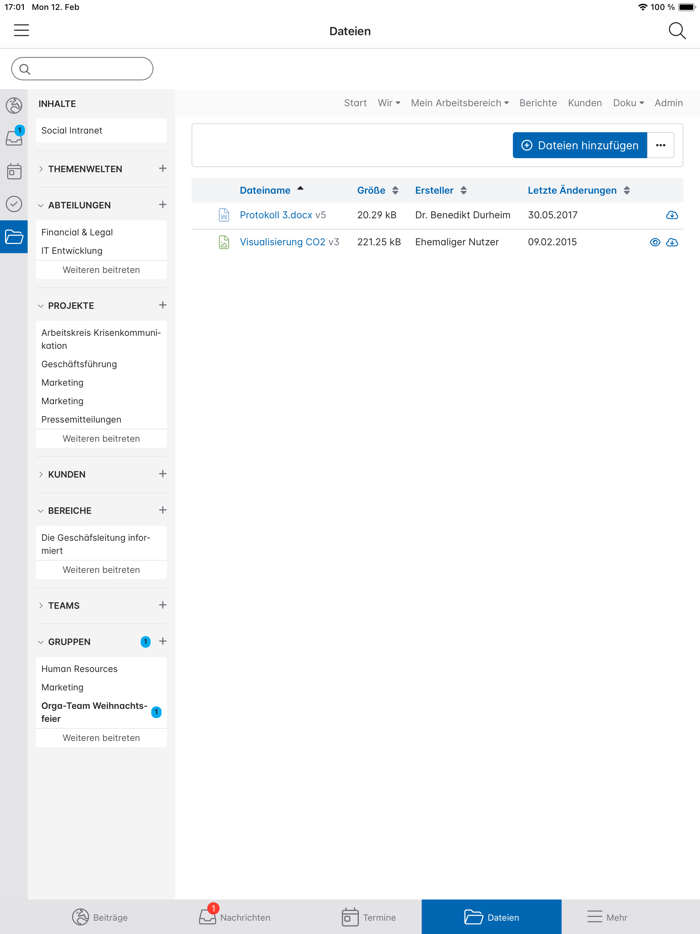The height and width of the screenshot is (934, 700).
Task: Download Protokoll 3.docx via cloud icon
Action: [672, 215]
